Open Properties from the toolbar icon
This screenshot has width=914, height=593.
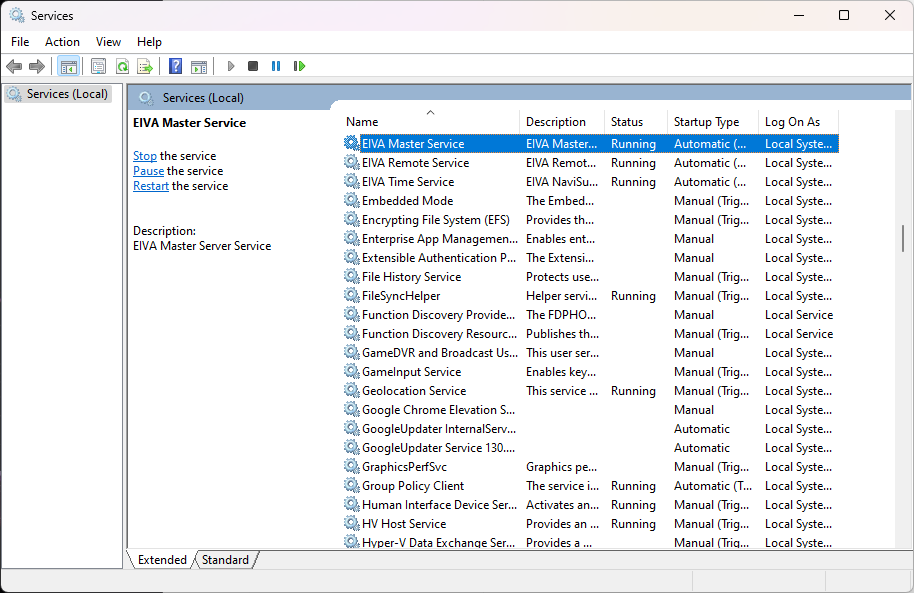pos(99,66)
